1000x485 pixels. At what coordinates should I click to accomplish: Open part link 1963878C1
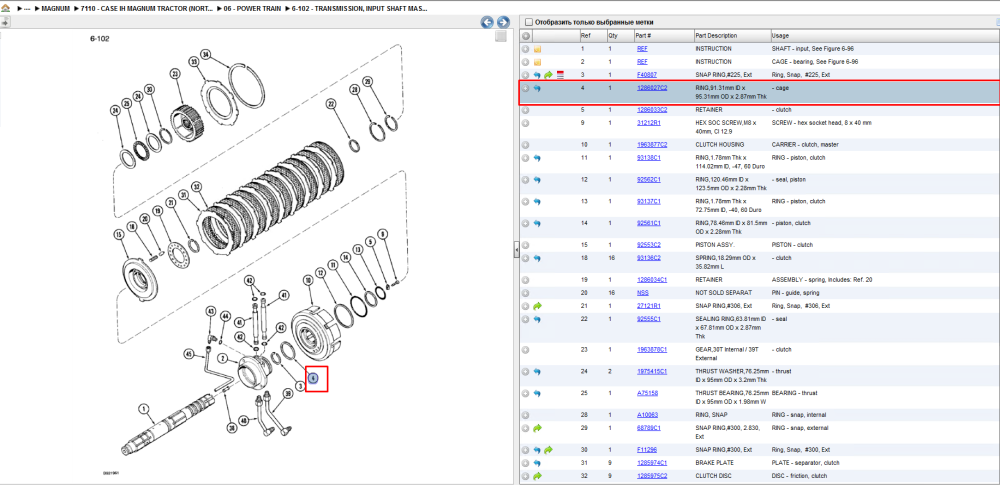pos(652,350)
